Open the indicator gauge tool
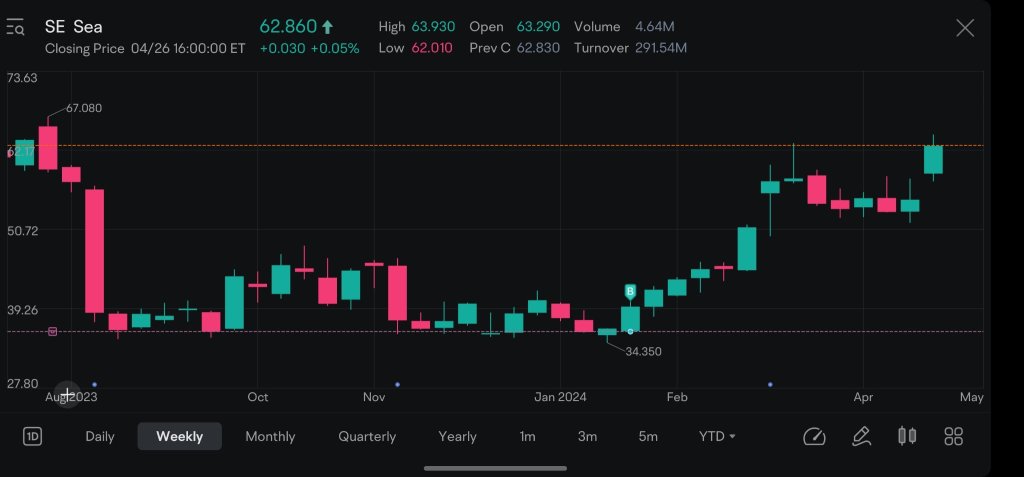Viewport: 1024px width, 477px height. point(814,437)
